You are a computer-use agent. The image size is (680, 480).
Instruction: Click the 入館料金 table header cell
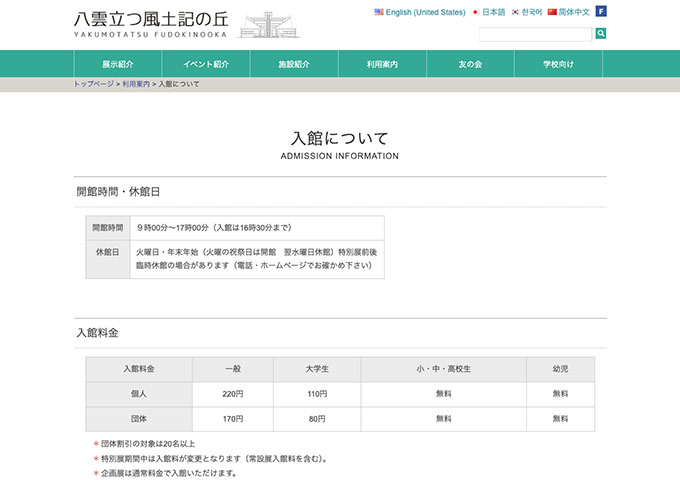click(139, 369)
